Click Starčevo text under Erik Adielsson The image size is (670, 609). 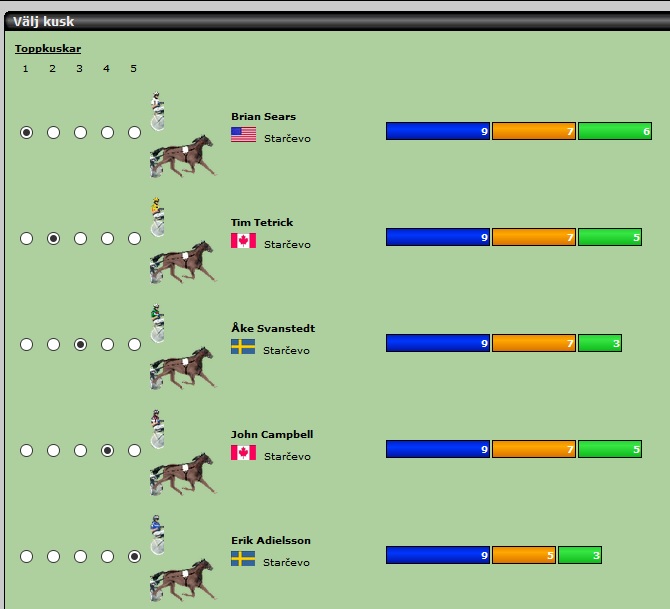coord(286,562)
